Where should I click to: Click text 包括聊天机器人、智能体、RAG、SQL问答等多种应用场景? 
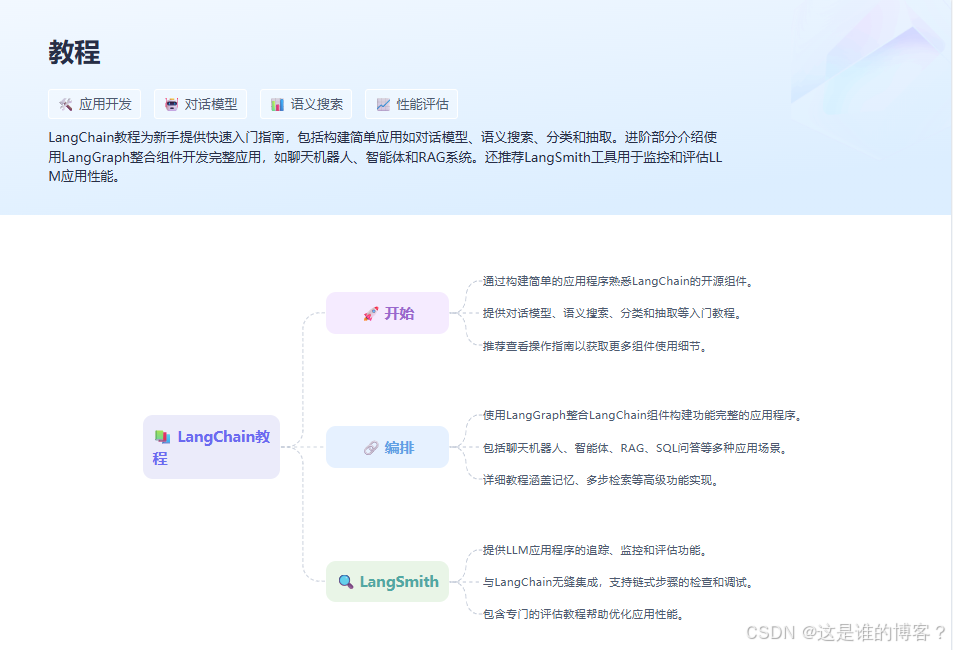pyautogui.click(x=635, y=448)
